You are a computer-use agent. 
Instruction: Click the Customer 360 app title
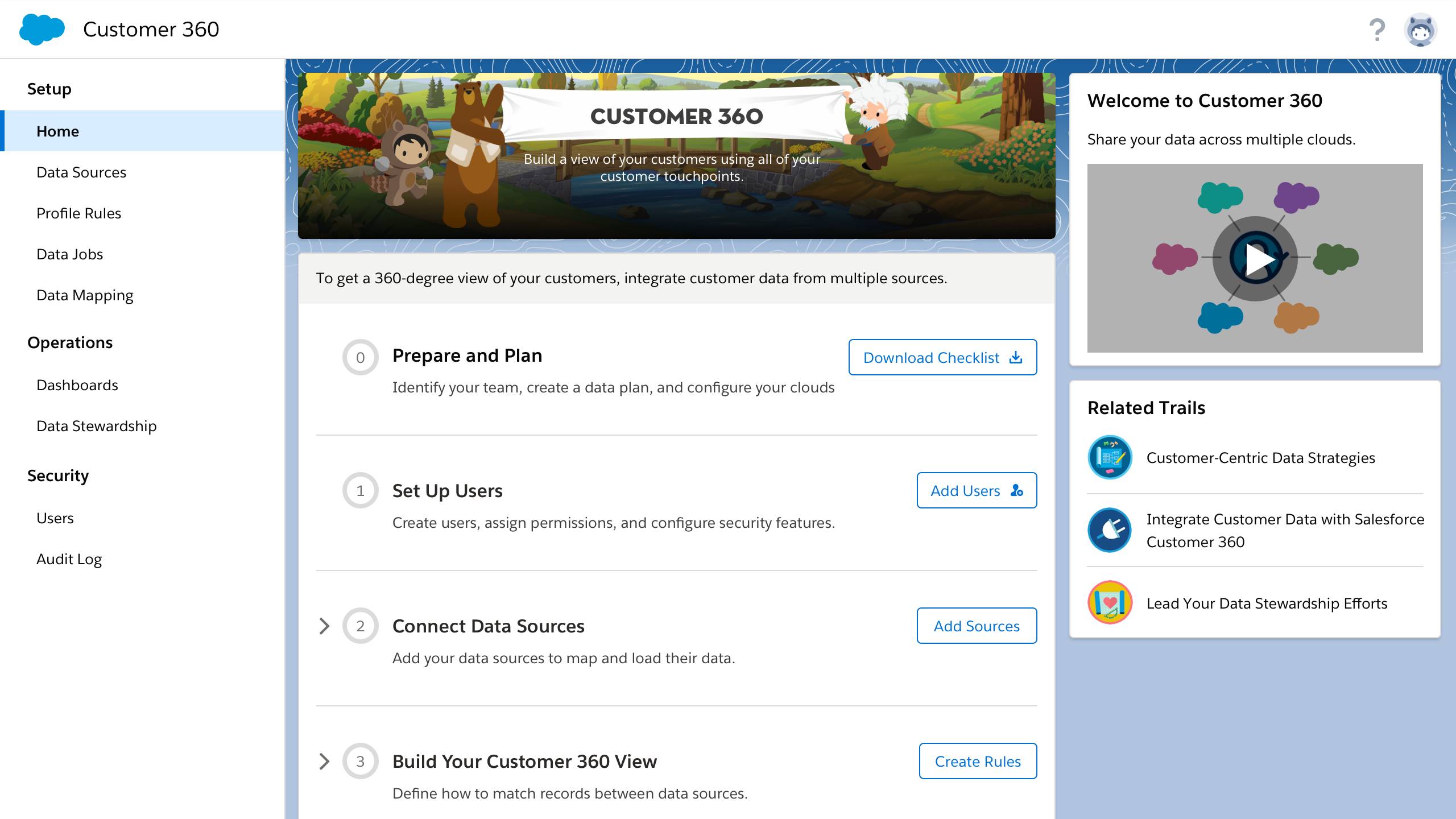pos(151,29)
